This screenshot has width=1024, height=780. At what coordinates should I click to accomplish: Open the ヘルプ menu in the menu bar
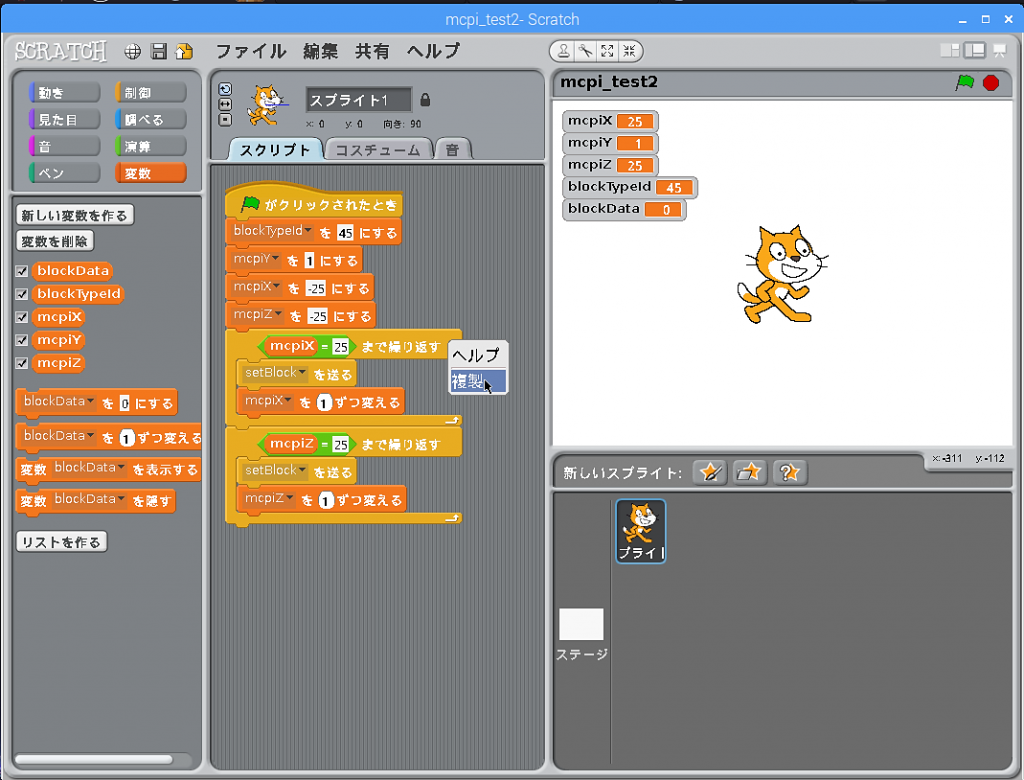[x=434, y=51]
